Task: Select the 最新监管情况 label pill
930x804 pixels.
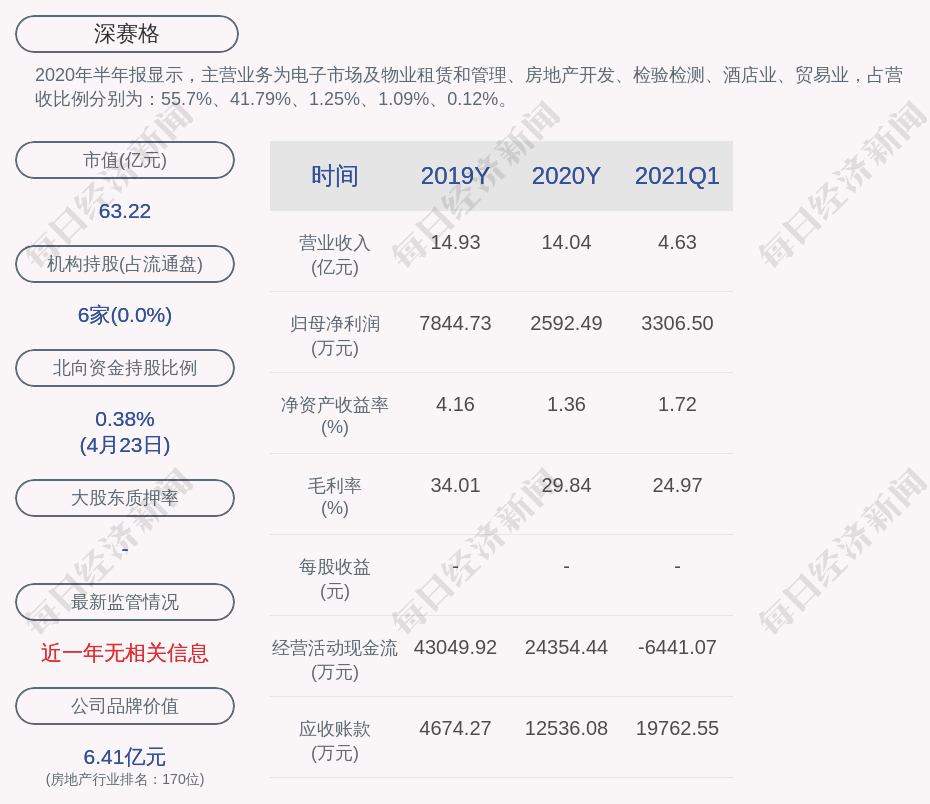Action: coord(125,602)
